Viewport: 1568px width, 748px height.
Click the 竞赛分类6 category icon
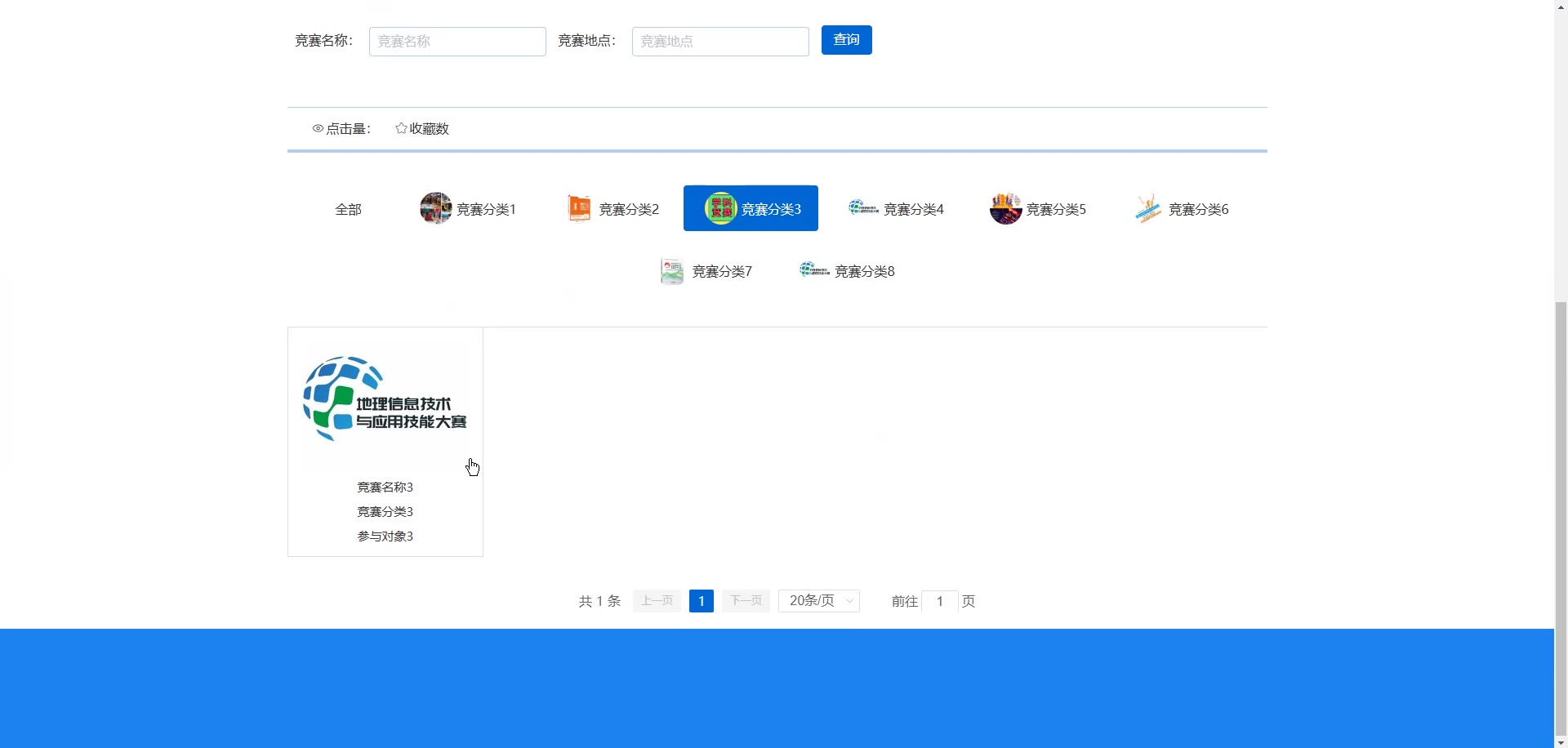pos(1148,208)
